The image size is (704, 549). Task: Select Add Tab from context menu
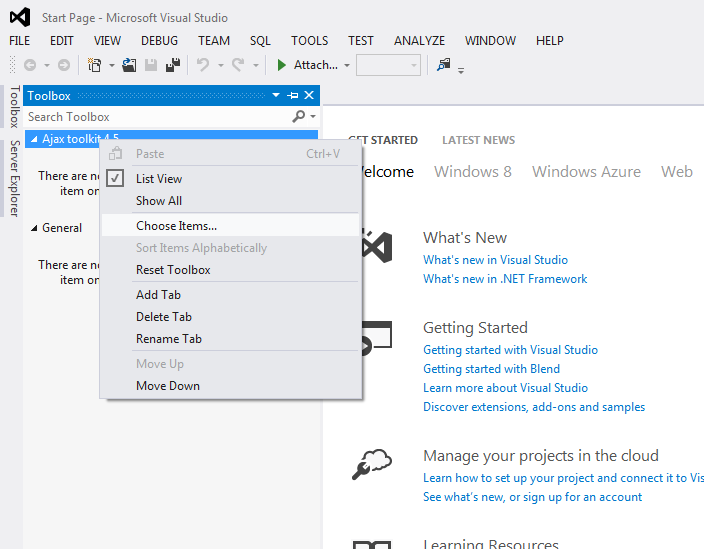coord(230,294)
